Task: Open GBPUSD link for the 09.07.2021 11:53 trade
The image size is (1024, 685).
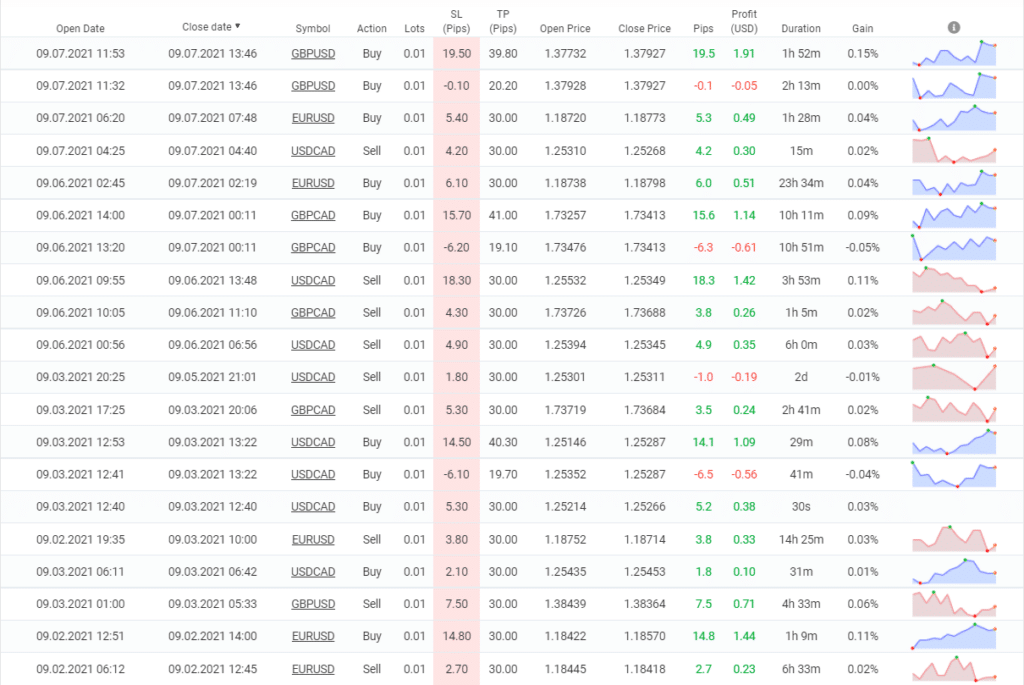Action: [x=313, y=53]
